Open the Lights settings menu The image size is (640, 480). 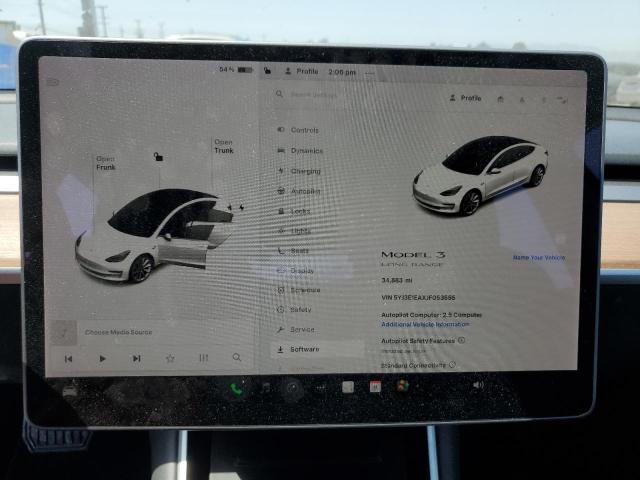point(295,231)
